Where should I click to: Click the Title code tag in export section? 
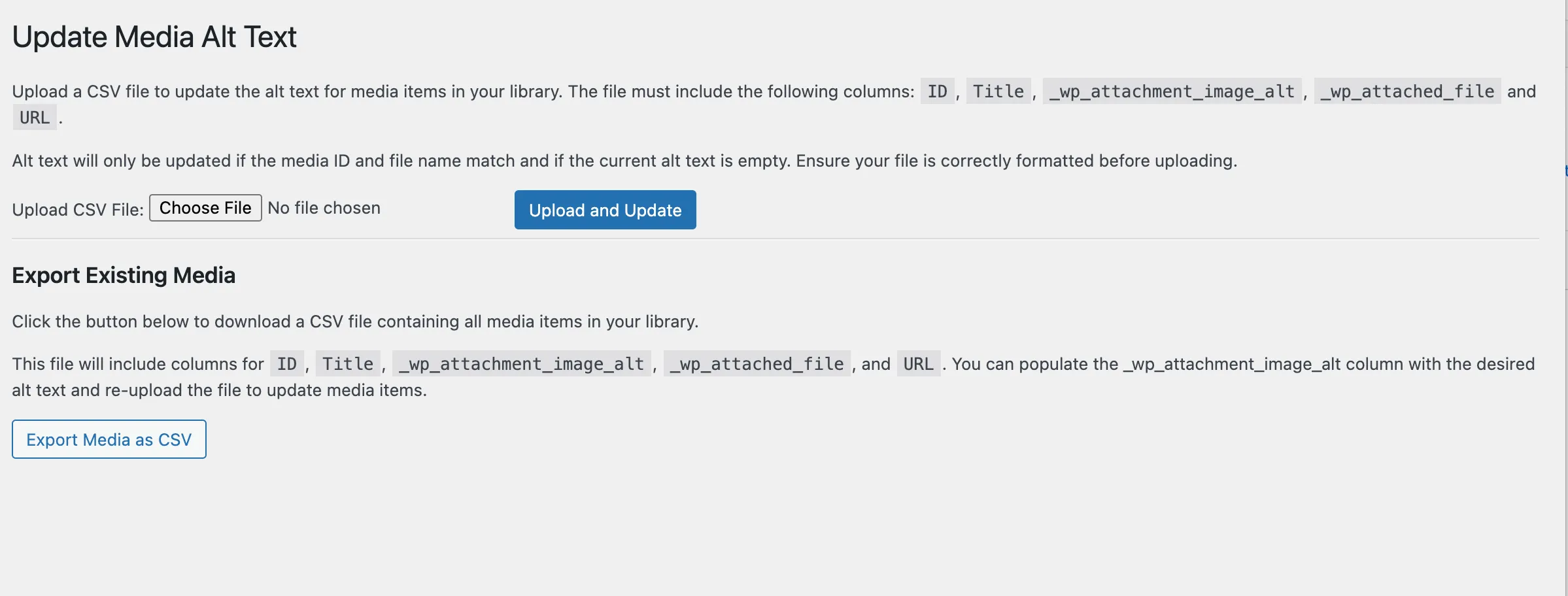[x=347, y=364]
